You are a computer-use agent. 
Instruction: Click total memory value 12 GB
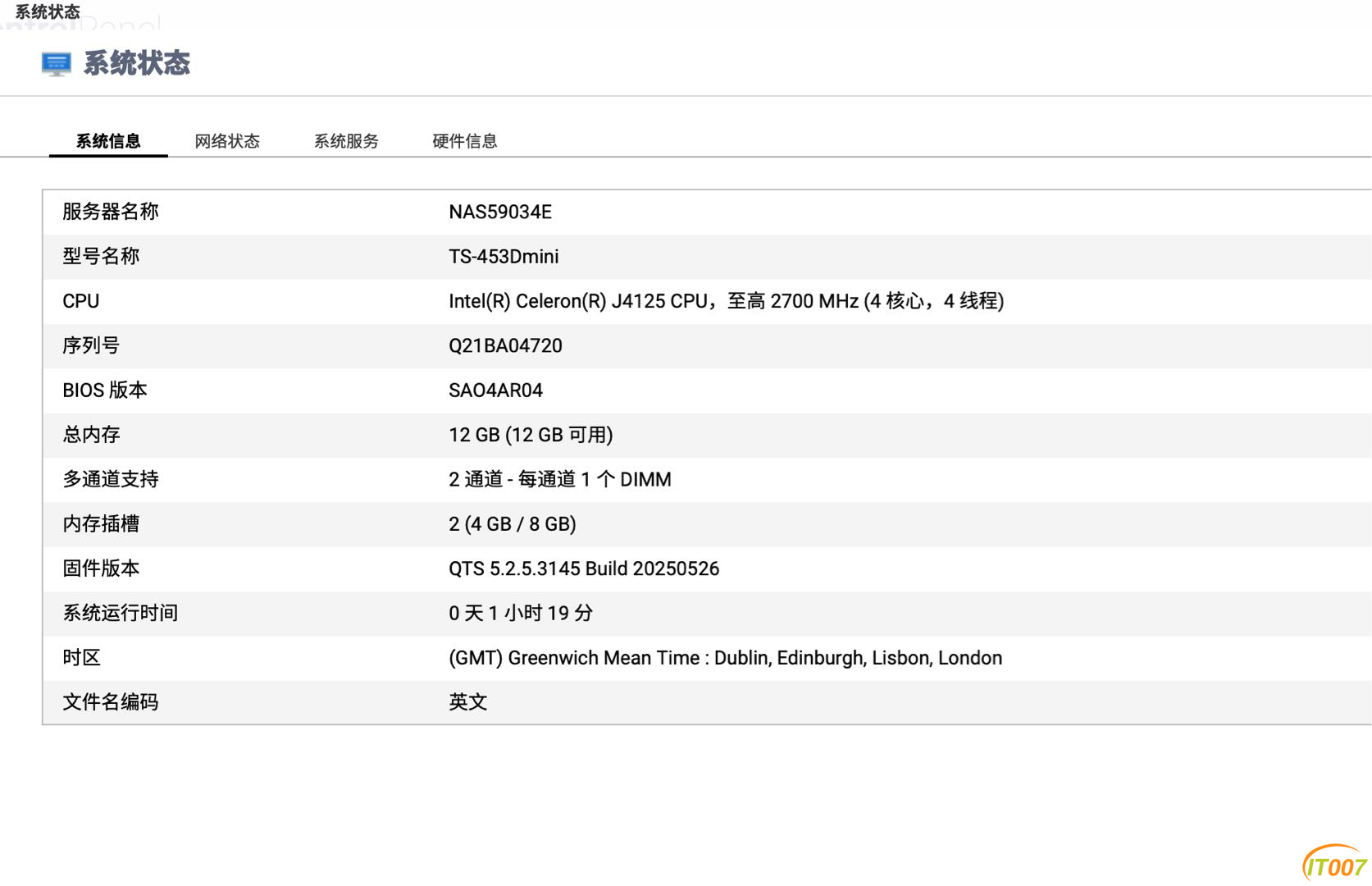[531, 435]
